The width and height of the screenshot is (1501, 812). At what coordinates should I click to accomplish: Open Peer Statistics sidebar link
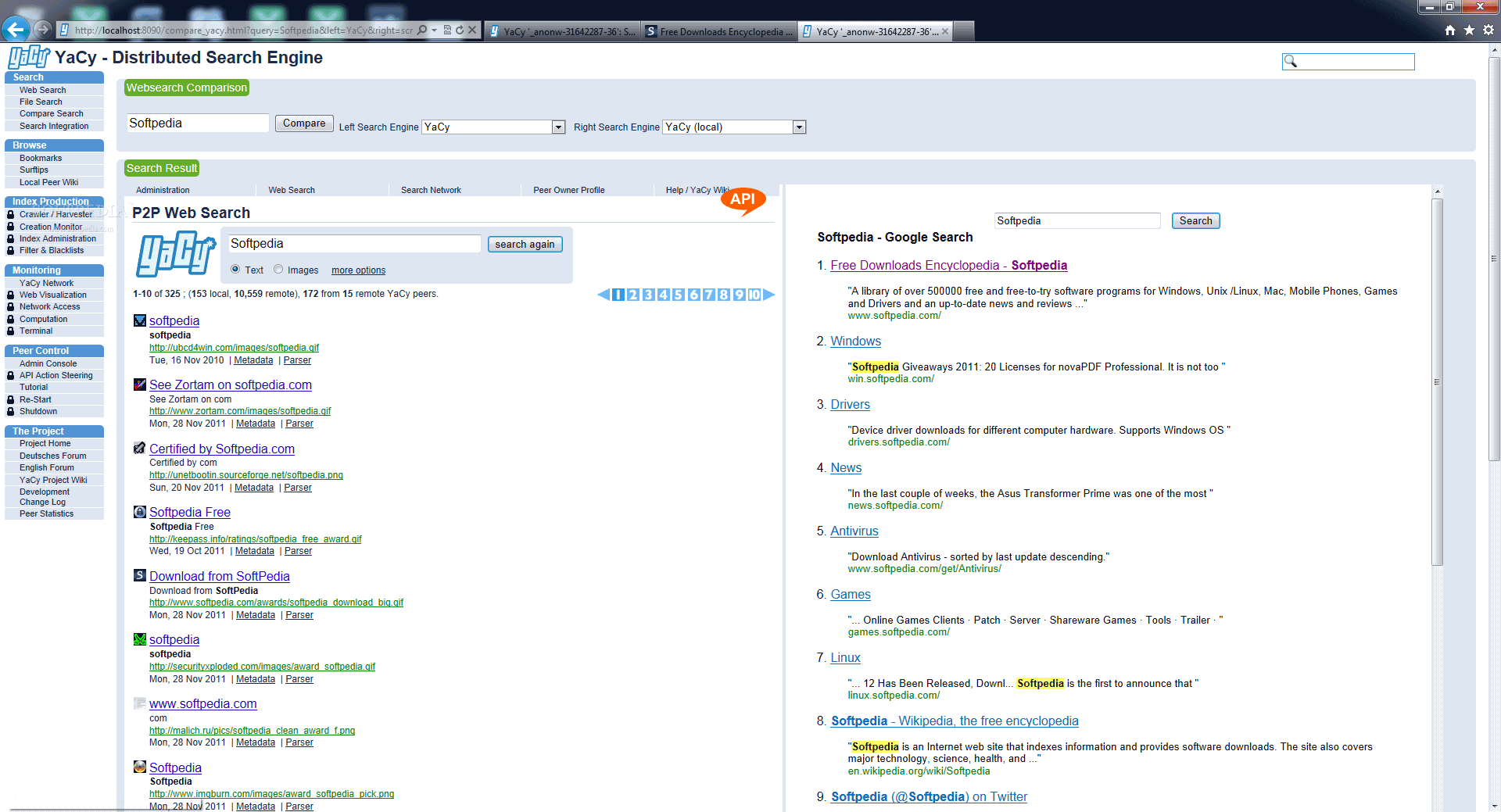46,513
